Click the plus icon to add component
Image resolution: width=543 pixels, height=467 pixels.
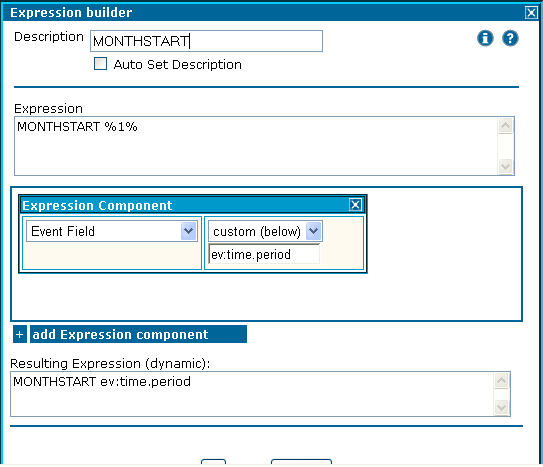click(x=20, y=334)
